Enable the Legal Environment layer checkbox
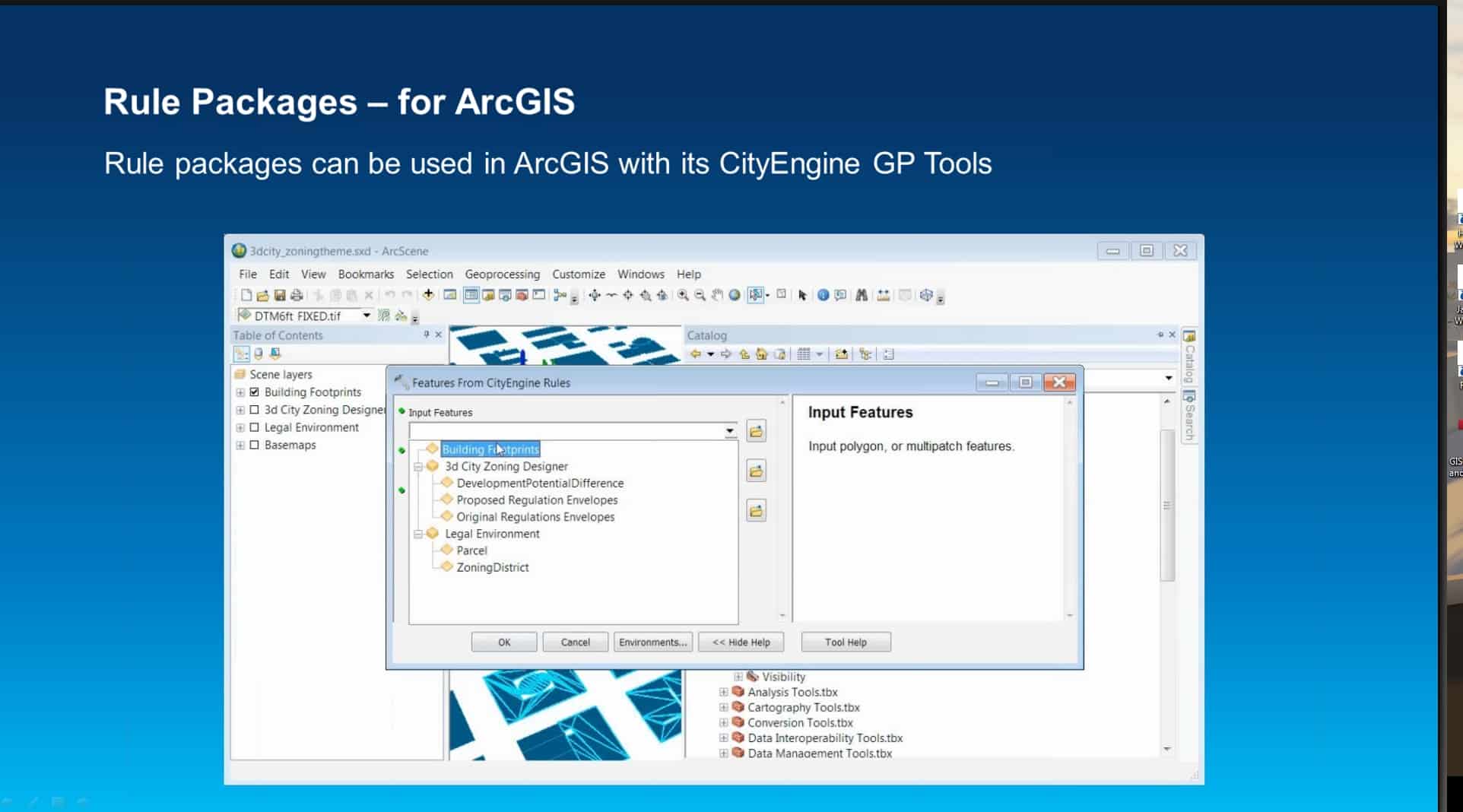 coord(255,427)
